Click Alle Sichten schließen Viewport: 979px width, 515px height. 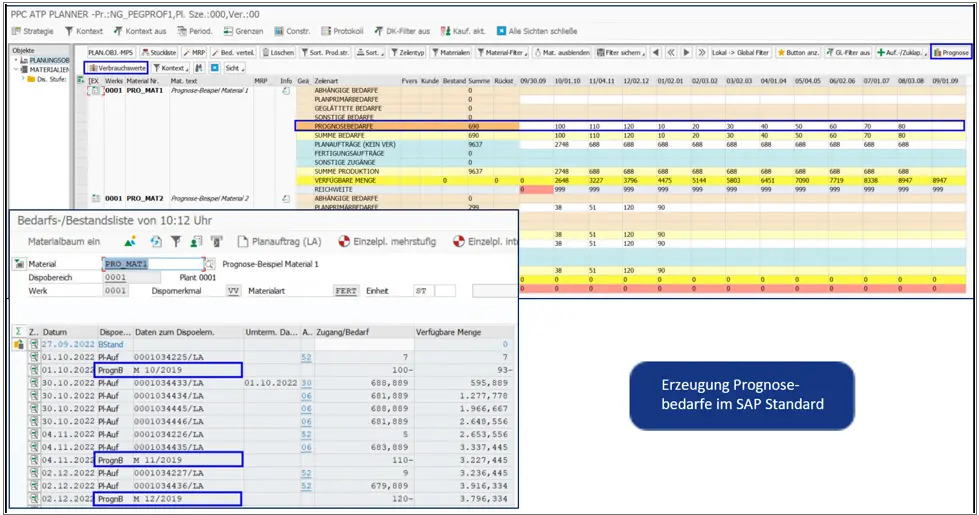[x=536, y=31]
